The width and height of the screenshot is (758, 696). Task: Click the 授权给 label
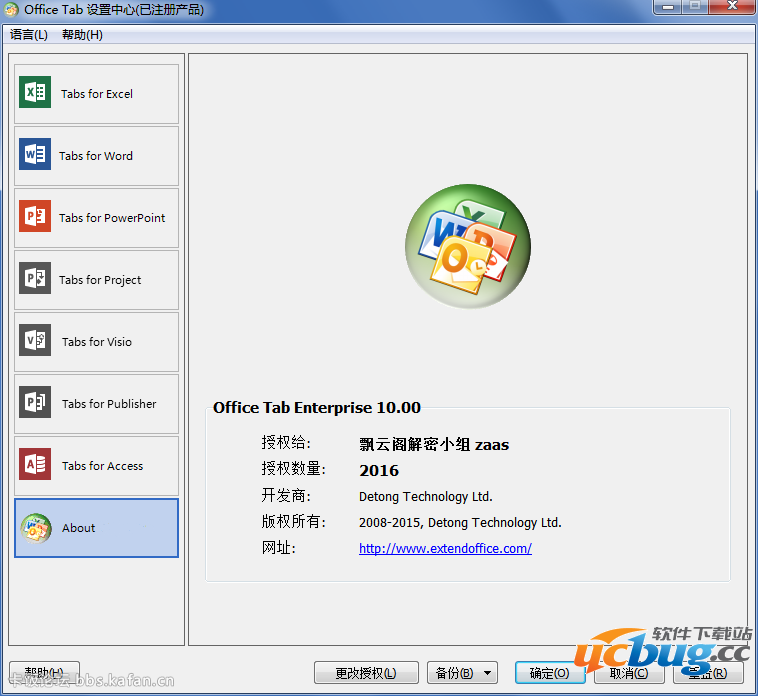pyautogui.click(x=286, y=443)
